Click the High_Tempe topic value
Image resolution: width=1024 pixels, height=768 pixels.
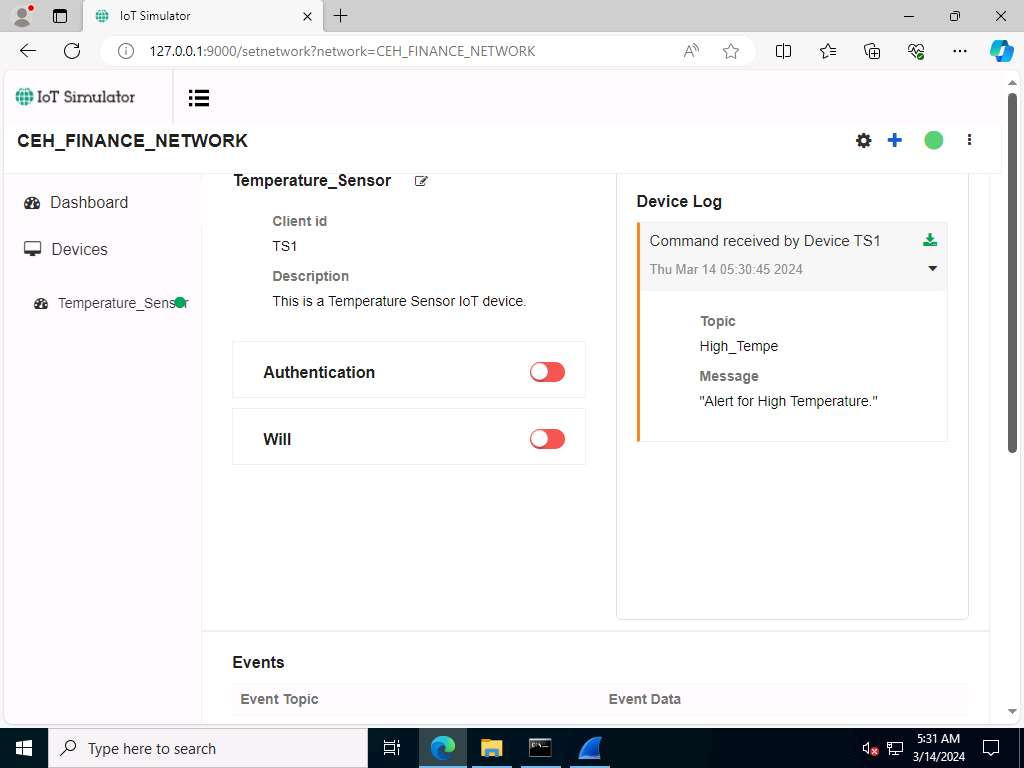739,346
